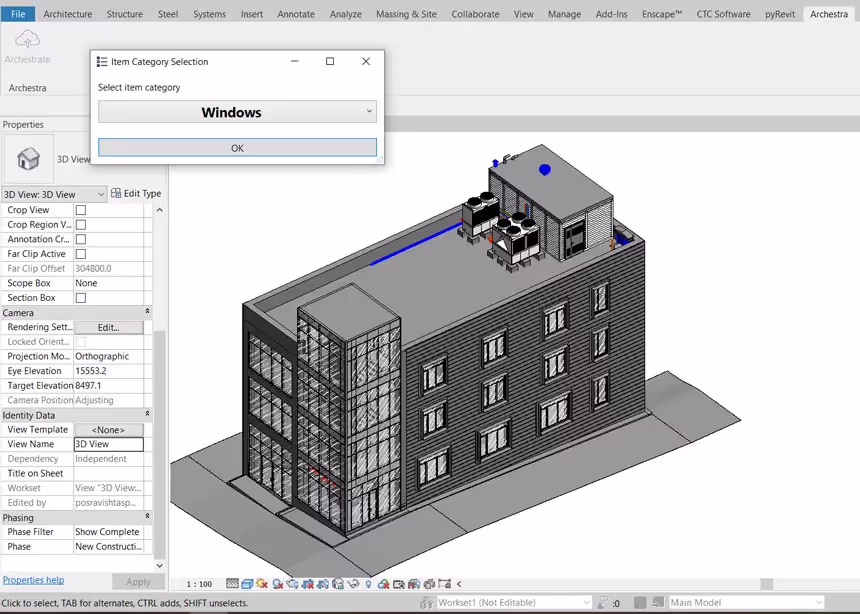Toggle the Shadows icon
The image size is (860, 614).
[278, 584]
